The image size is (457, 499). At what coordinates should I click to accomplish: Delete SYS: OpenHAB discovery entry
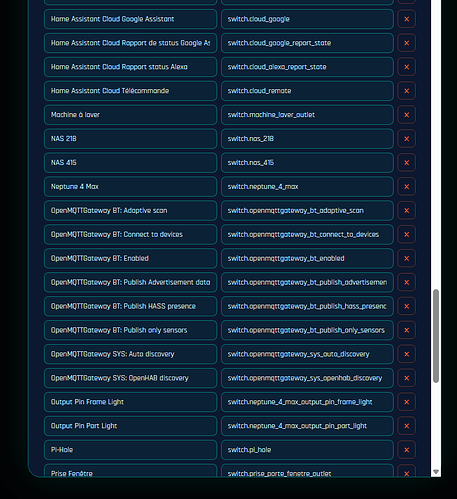pyautogui.click(x=406, y=378)
